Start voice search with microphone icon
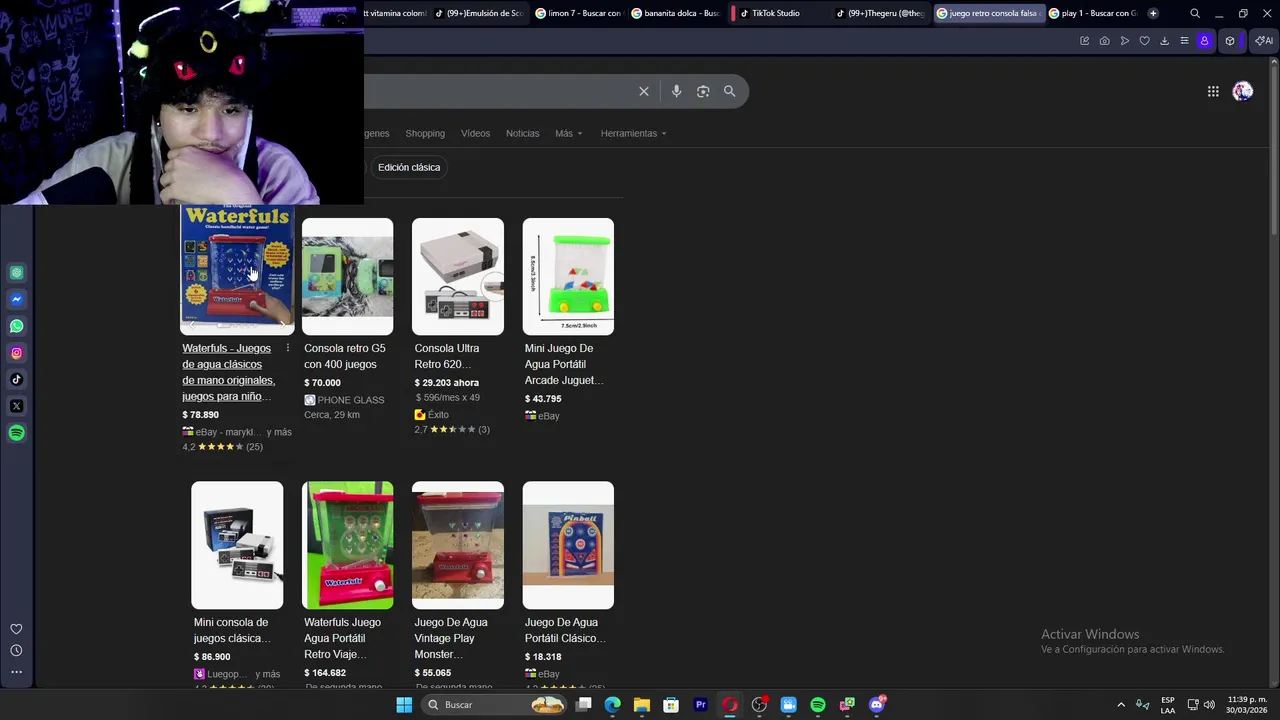The height and width of the screenshot is (720, 1280). [x=676, y=91]
